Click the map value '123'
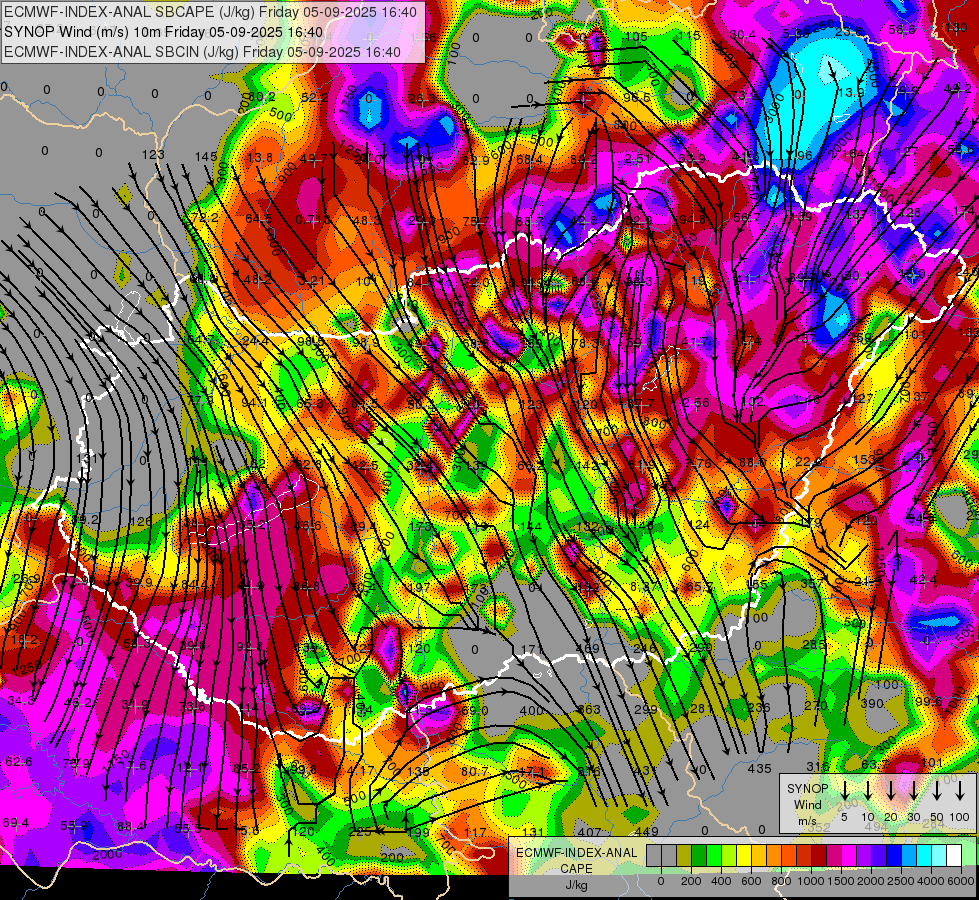 click(x=153, y=155)
